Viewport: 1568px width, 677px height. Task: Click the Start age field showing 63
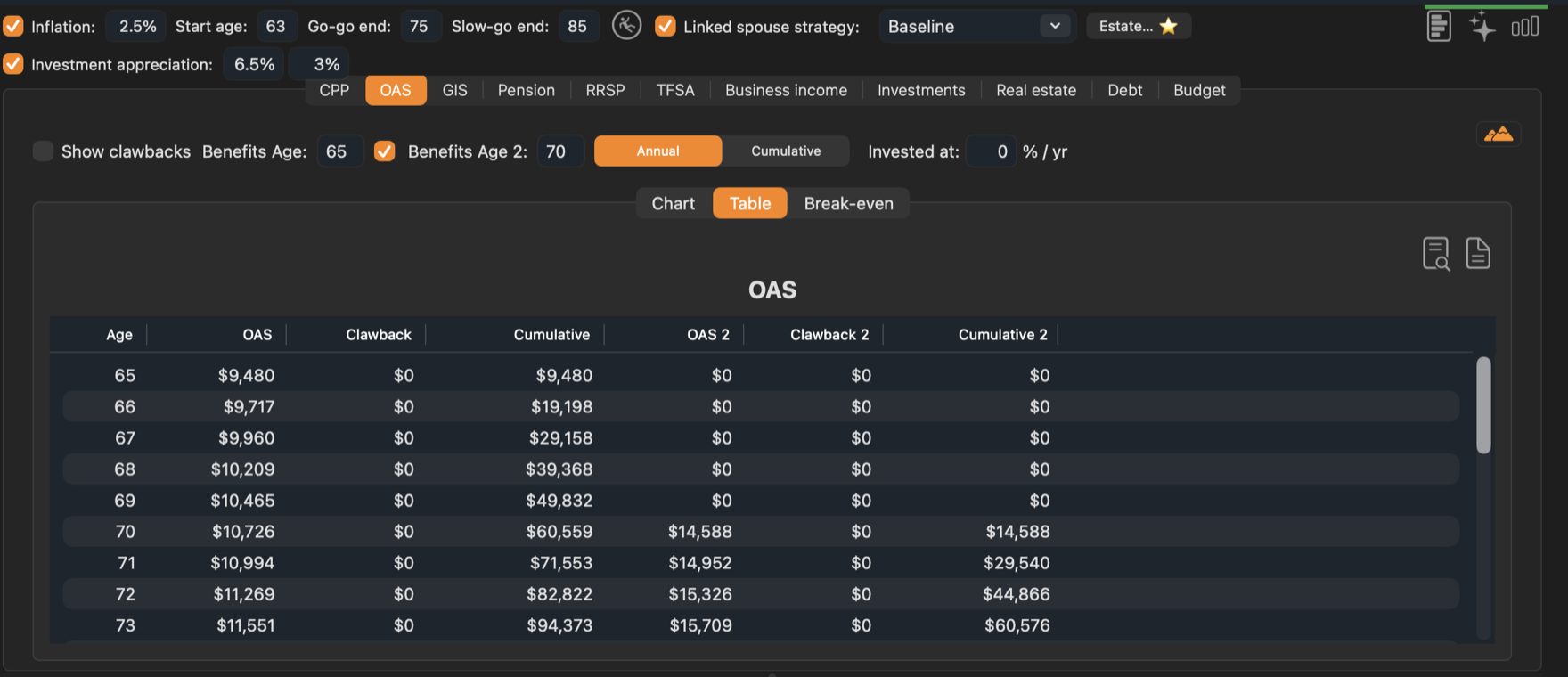click(276, 26)
